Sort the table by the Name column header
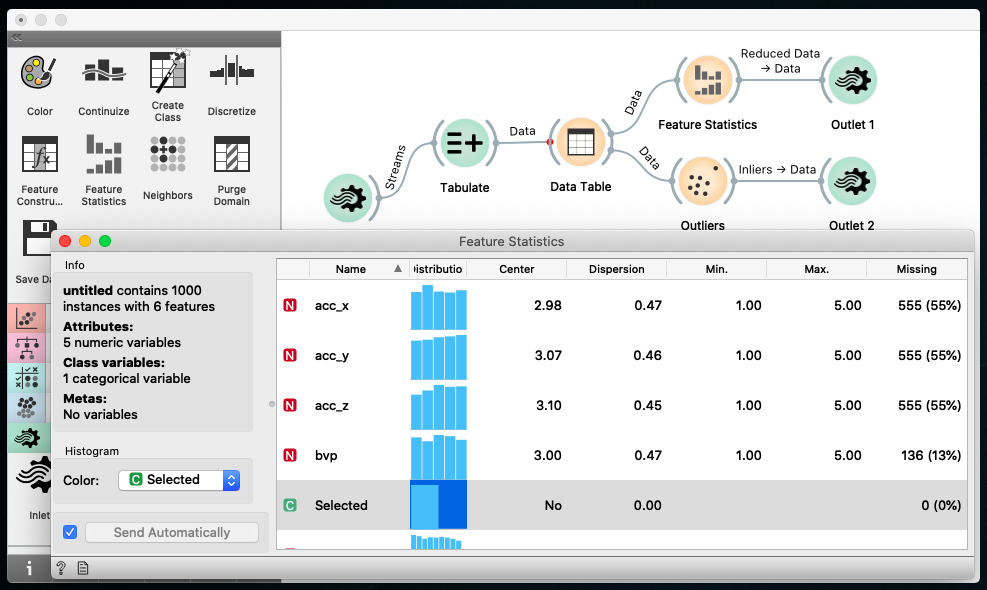The height and width of the screenshot is (590, 987). 351,268
